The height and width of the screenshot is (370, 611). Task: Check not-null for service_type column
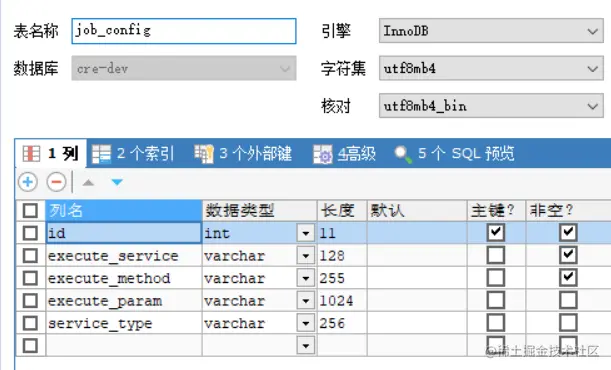pos(568,323)
